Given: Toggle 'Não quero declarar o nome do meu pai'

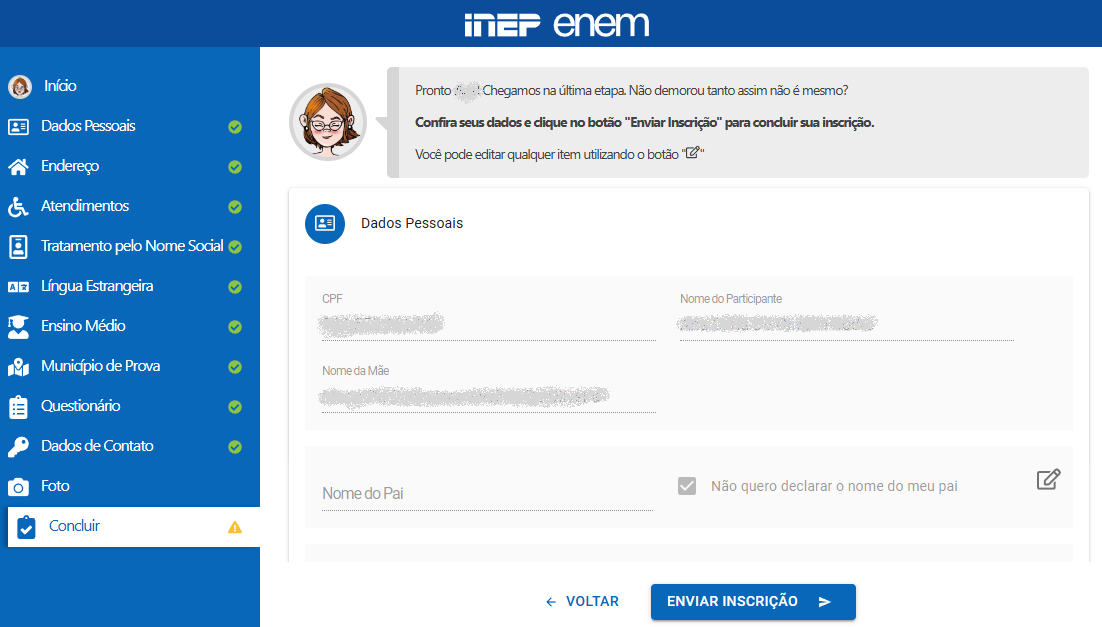Looking at the screenshot, I should pyautogui.click(x=687, y=486).
